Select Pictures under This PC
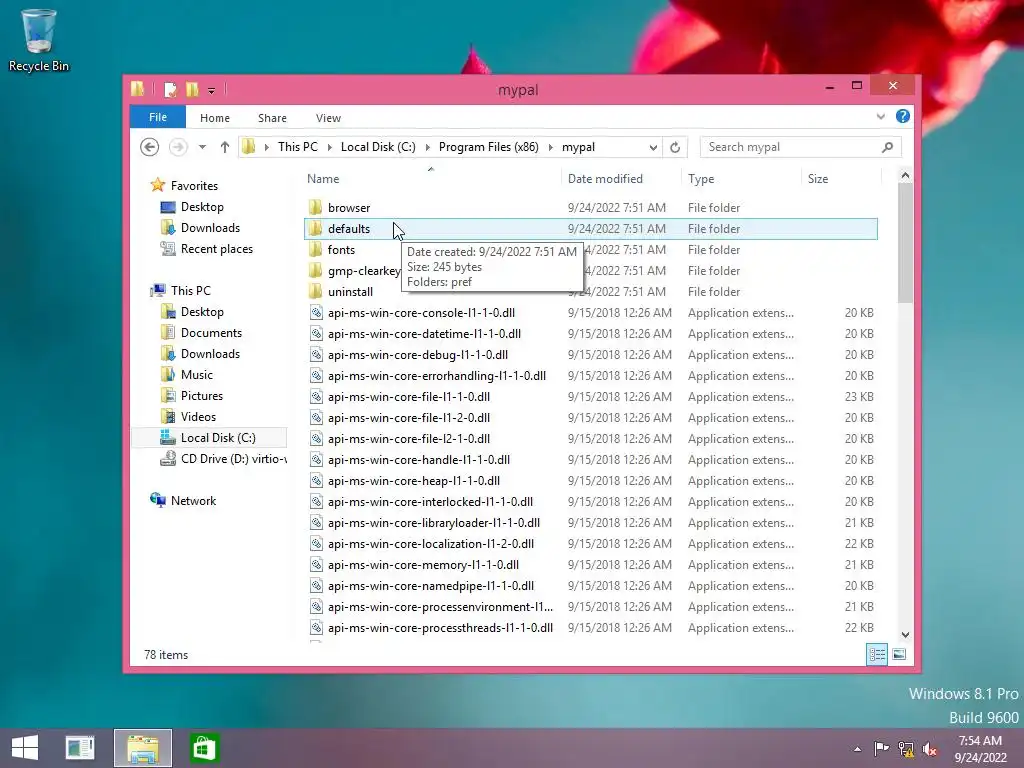The height and width of the screenshot is (768, 1024). pyautogui.click(x=202, y=395)
